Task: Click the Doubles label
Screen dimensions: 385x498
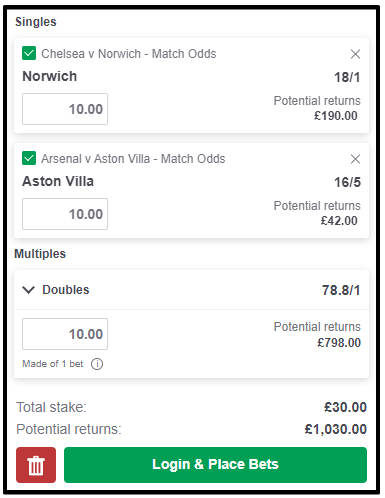Action: (x=66, y=290)
